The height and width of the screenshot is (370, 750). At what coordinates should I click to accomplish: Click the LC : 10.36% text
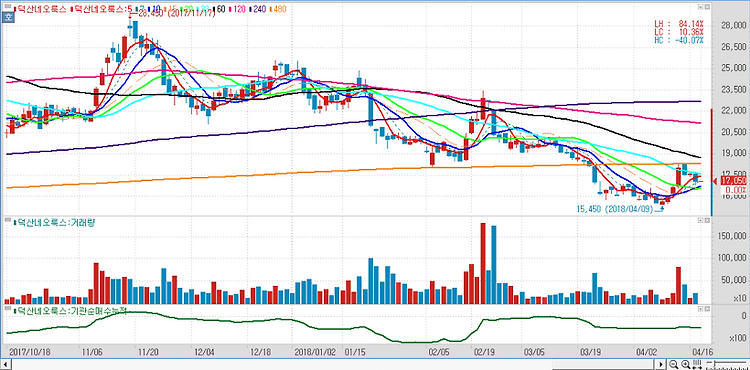679,32
